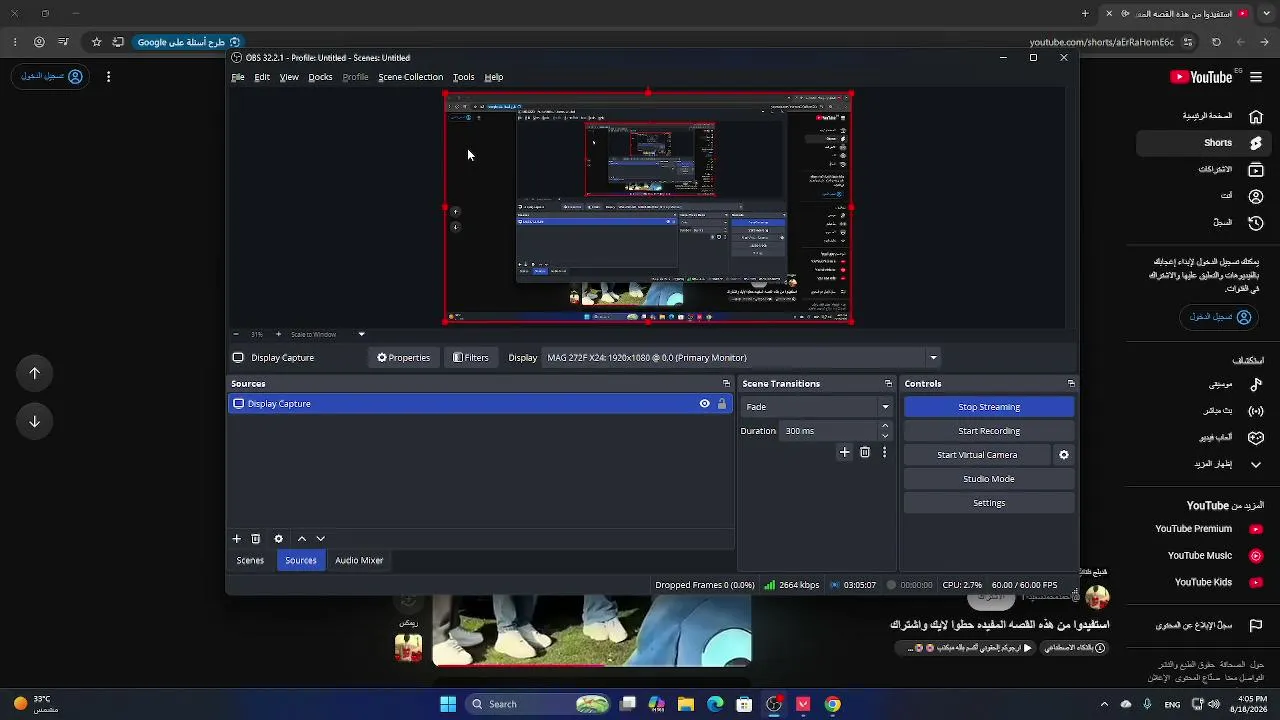This screenshot has width=1280, height=720.
Task: Click the OBS preview canvas thumbnail
Action: 648,208
